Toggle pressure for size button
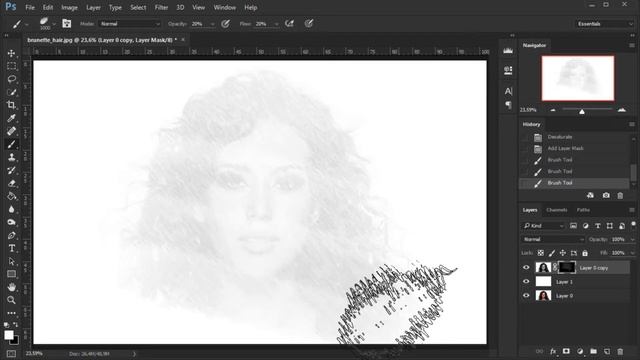Screen dimensions: 640x360 (309, 24)
